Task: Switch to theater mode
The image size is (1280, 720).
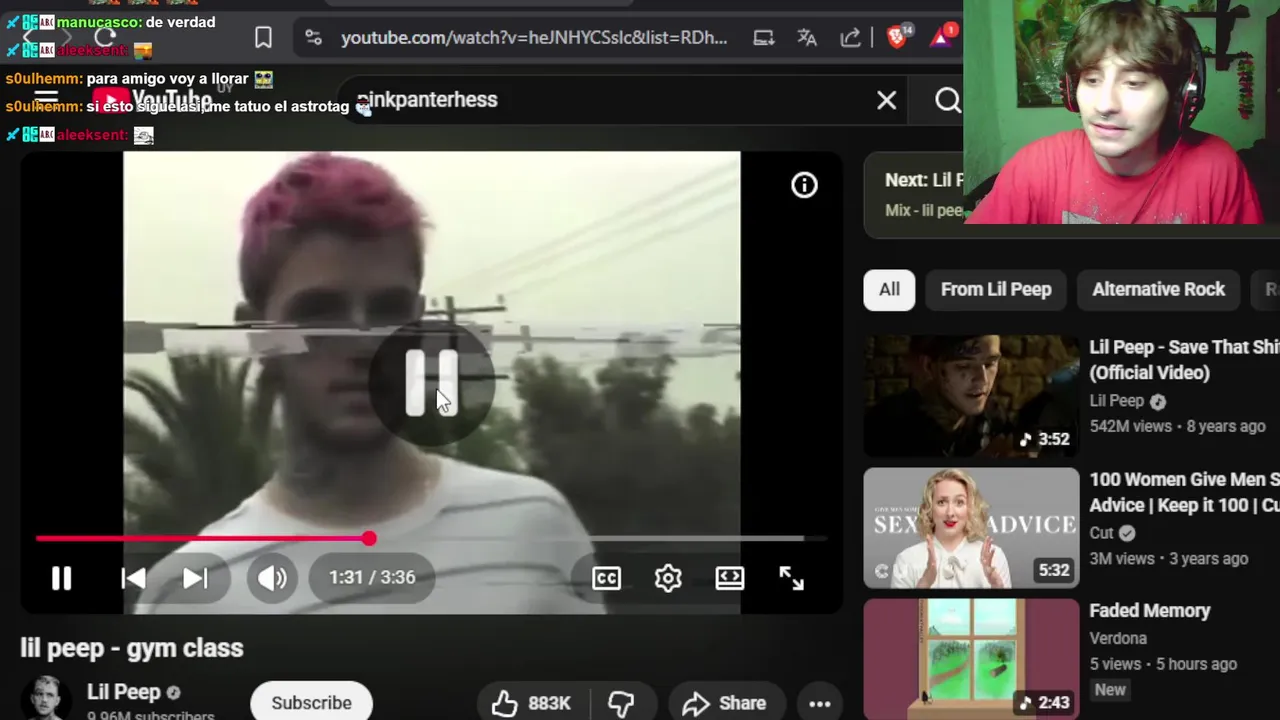Action: 730,578
